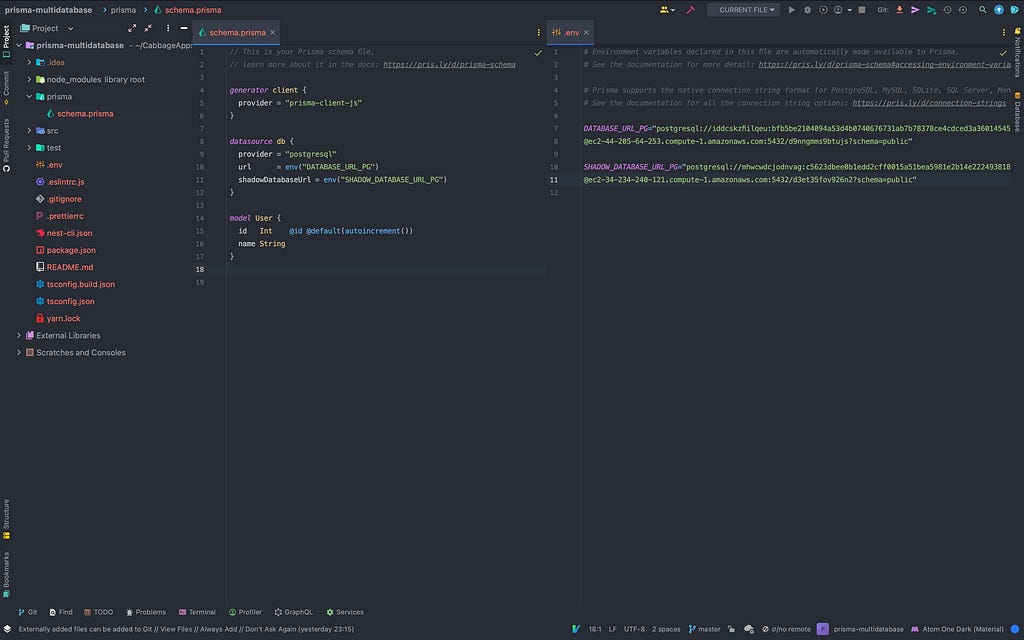
Task: Switch to the .env editor tab
Action: [x=571, y=32]
